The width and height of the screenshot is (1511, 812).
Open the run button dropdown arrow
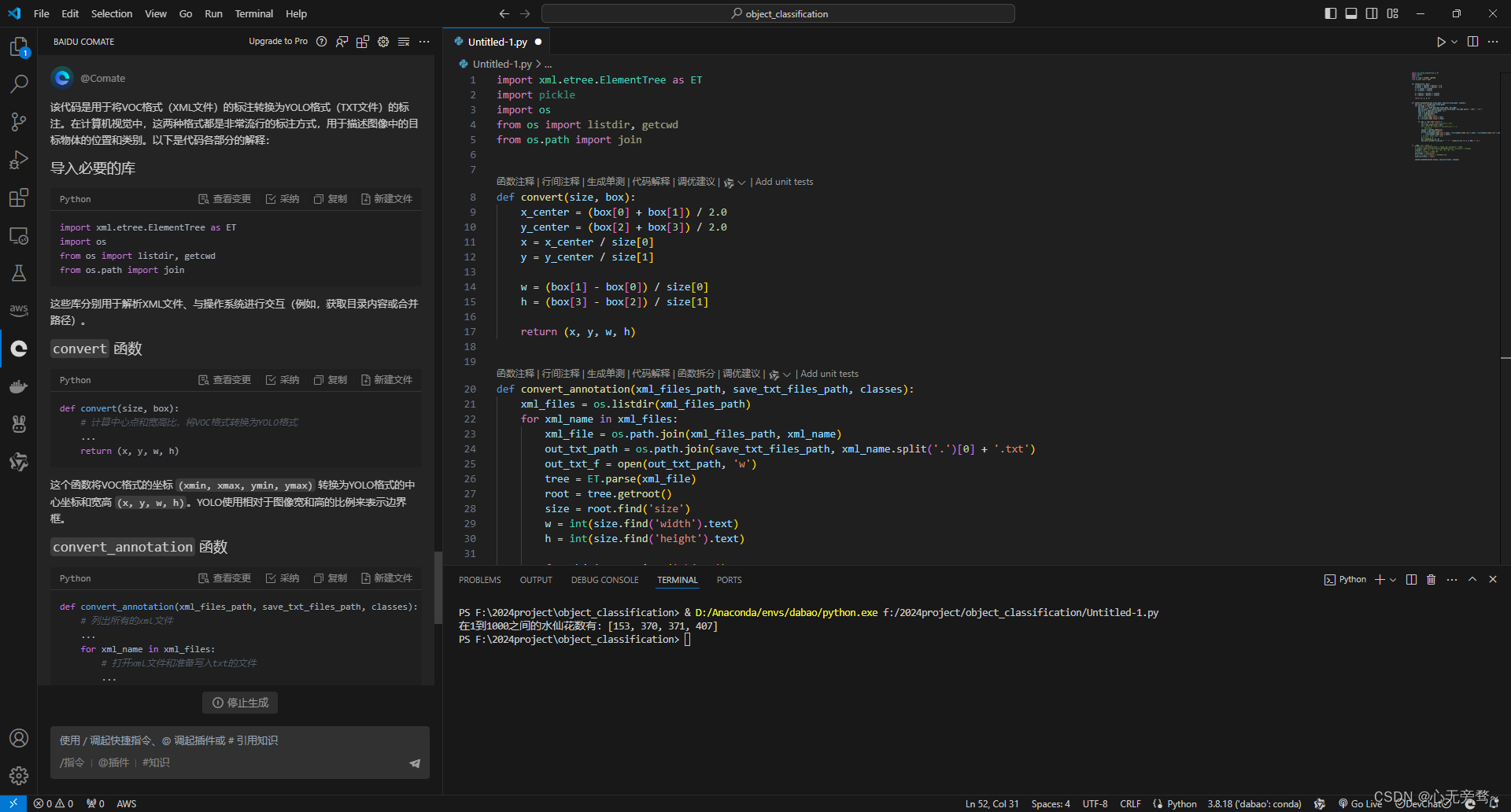pos(1454,42)
